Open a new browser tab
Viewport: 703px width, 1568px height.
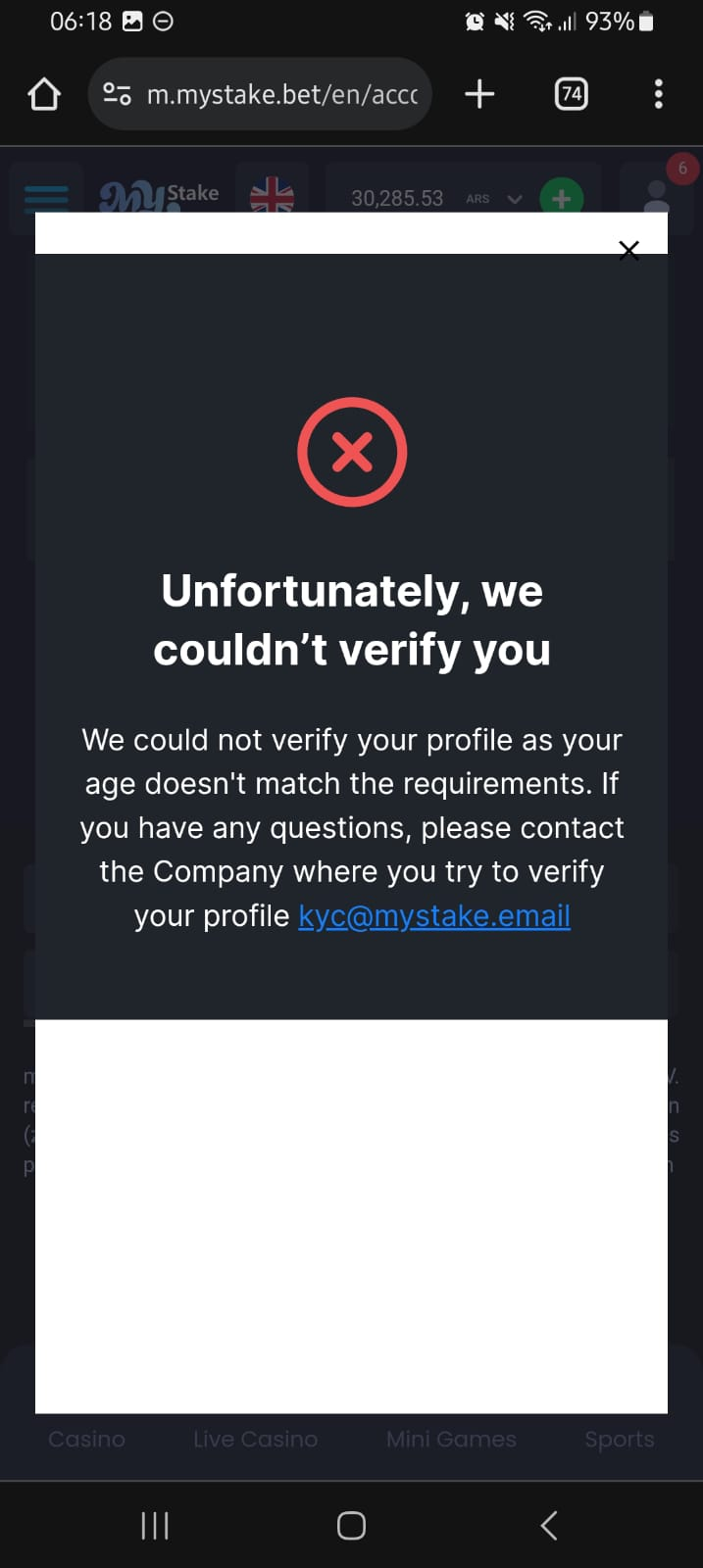pyautogui.click(x=479, y=94)
